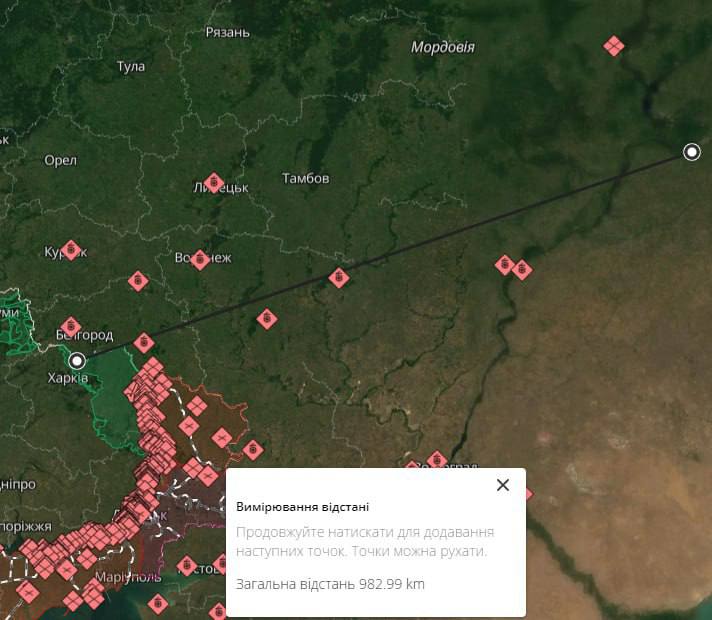This screenshot has height=620, width=712.
Task: Click the measurement end point at line's east end
Action: coord(691,152)
